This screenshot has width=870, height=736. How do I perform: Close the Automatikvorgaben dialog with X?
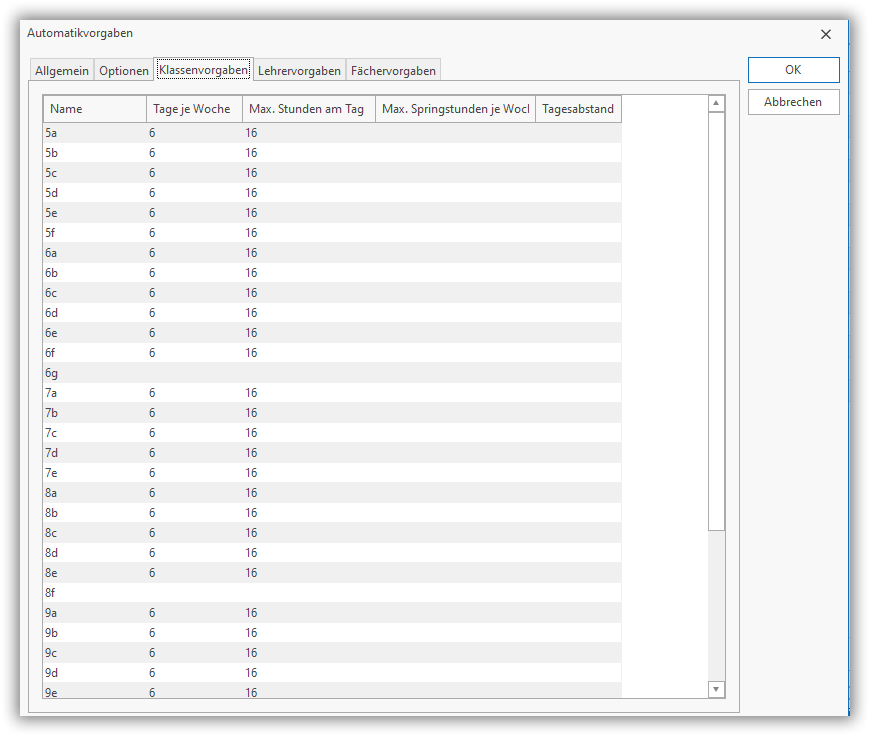point(825,34)
